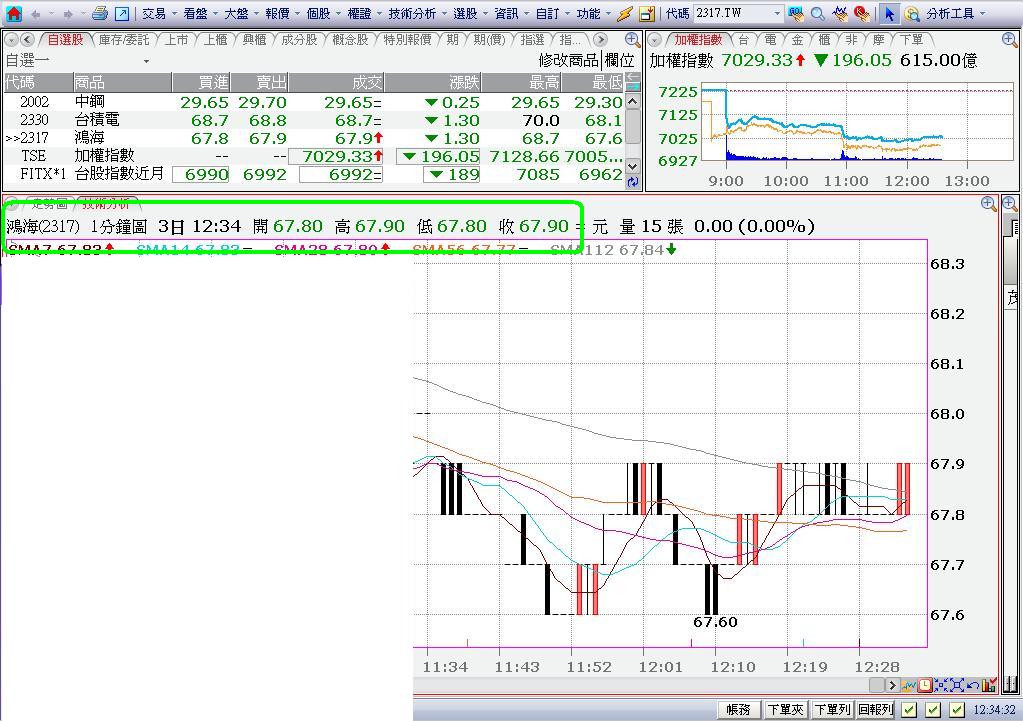The width and height of the screenshot is (1023, 721).
Task: Select the 鴻海 2317 watchlist row
Action: (x=313, y=138)
